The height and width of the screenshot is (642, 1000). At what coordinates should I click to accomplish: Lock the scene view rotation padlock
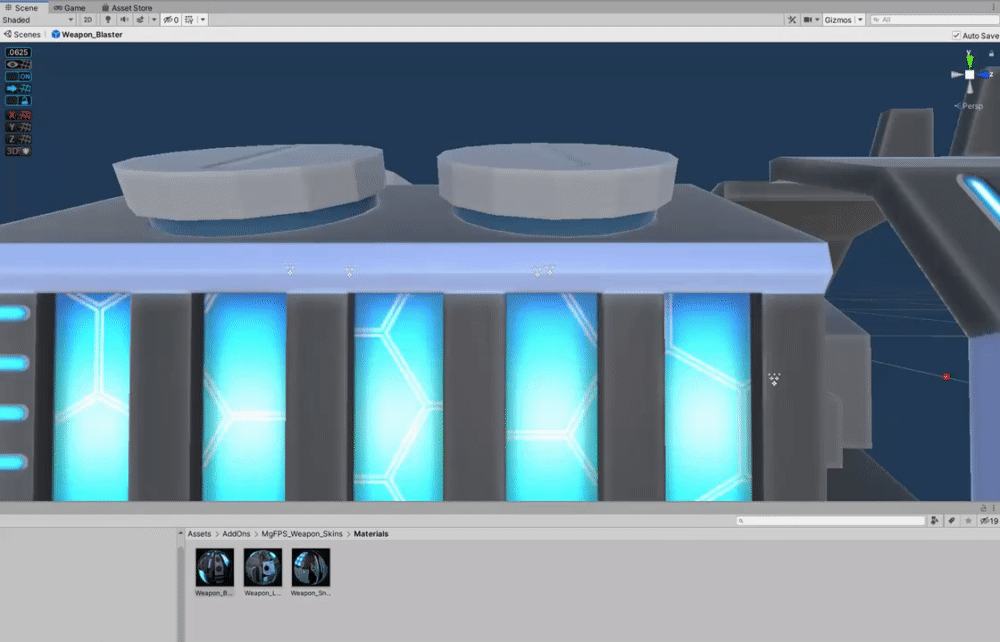(991, 54)
